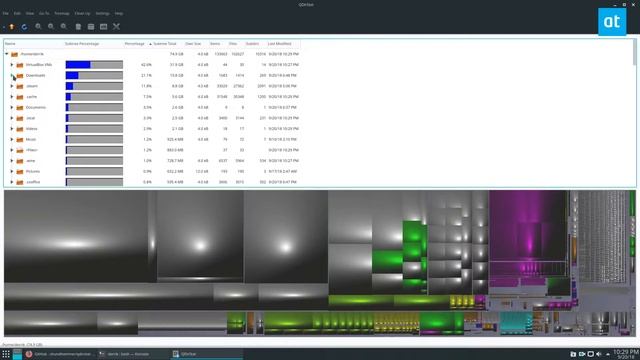Click the cyan treemap tile
Image resolution: width=640 pixels, height=360 pixels.
pyautogui.click(x=516, y=322)
